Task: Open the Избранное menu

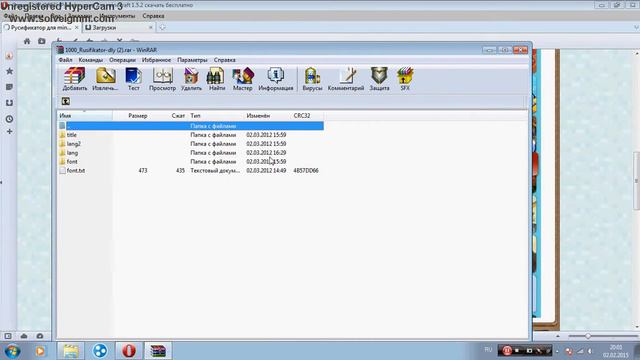Action: pyautogui.click(x=156, y=60)
